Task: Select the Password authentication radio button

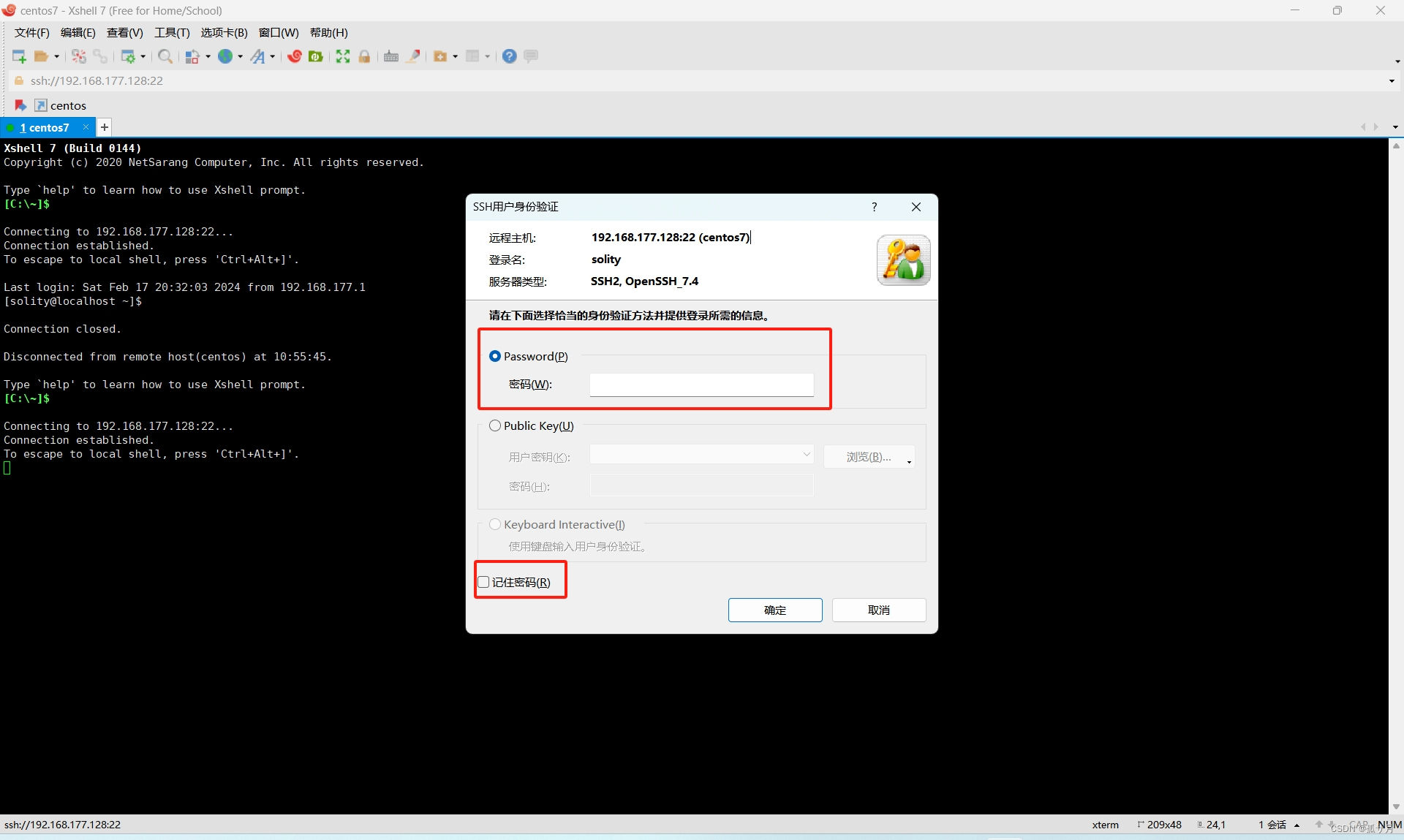Action: pyautogui.click(x=495, y=356)
